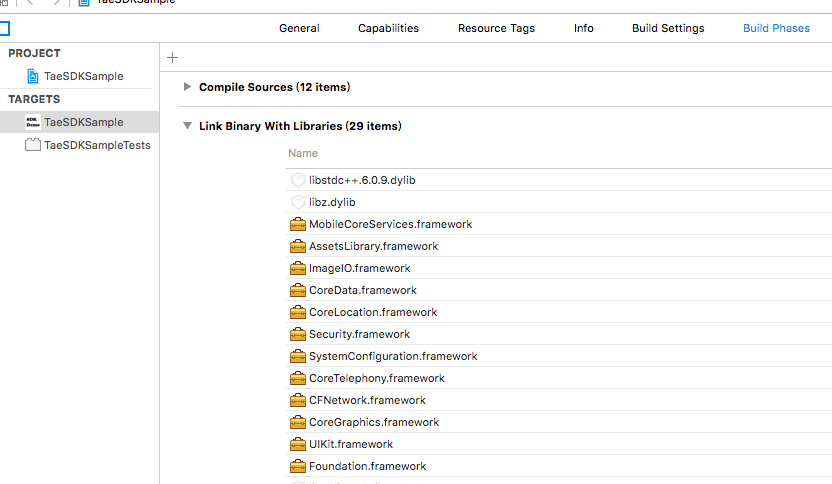Click the AssetsLibrary.framework toolbox icon
Screen dimensions: 832x484
point(298,246)
